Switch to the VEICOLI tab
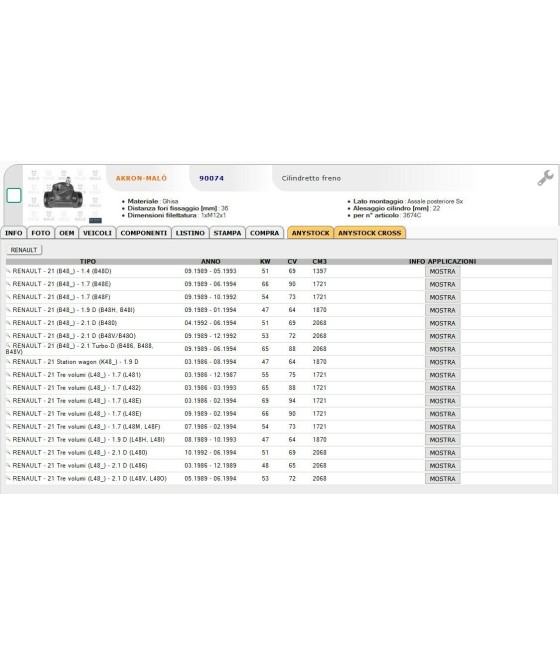The width and height of the screenshot is (560, 655). [x=97, y=233]
